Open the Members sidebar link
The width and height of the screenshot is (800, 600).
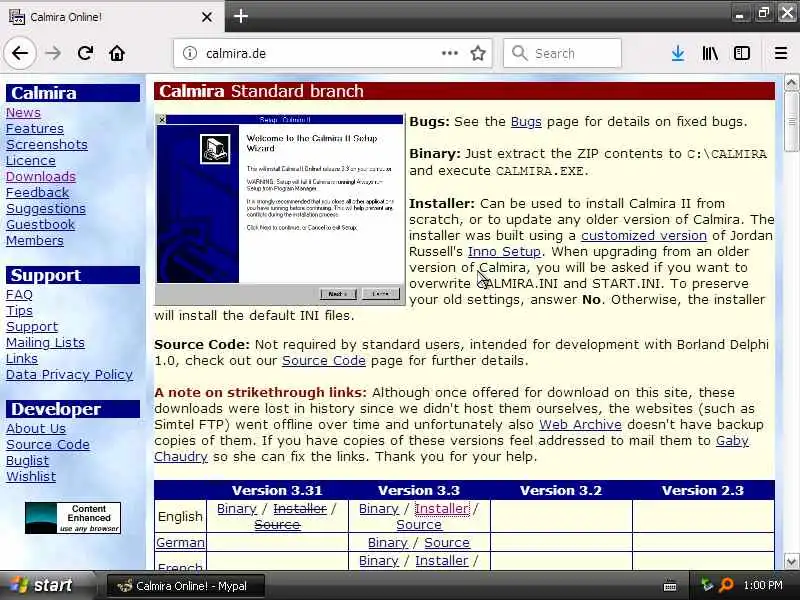pyautogui.click(x=35, y=240)
